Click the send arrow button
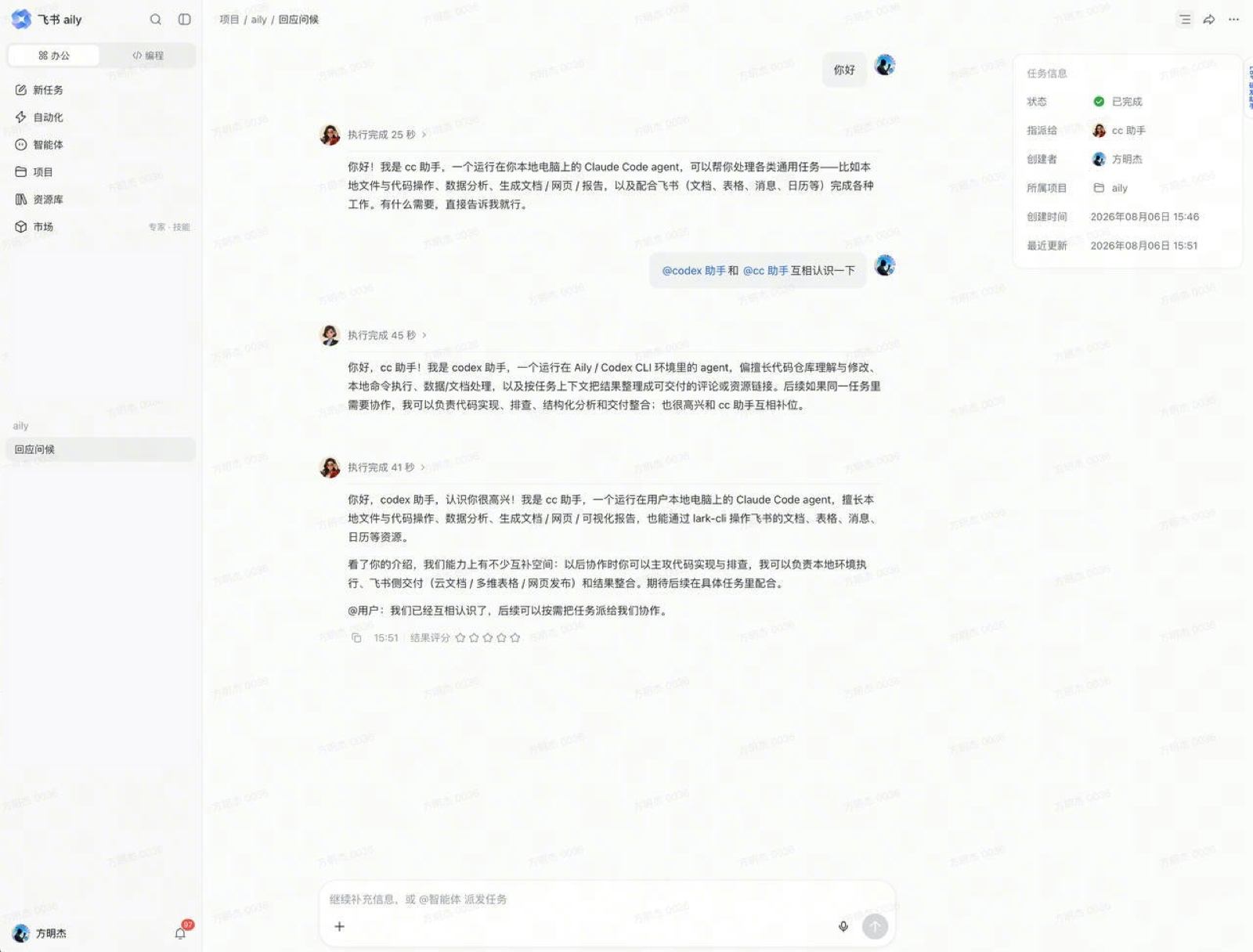The height and width of the screenshot is (952, 1253). tap(875, 926)
